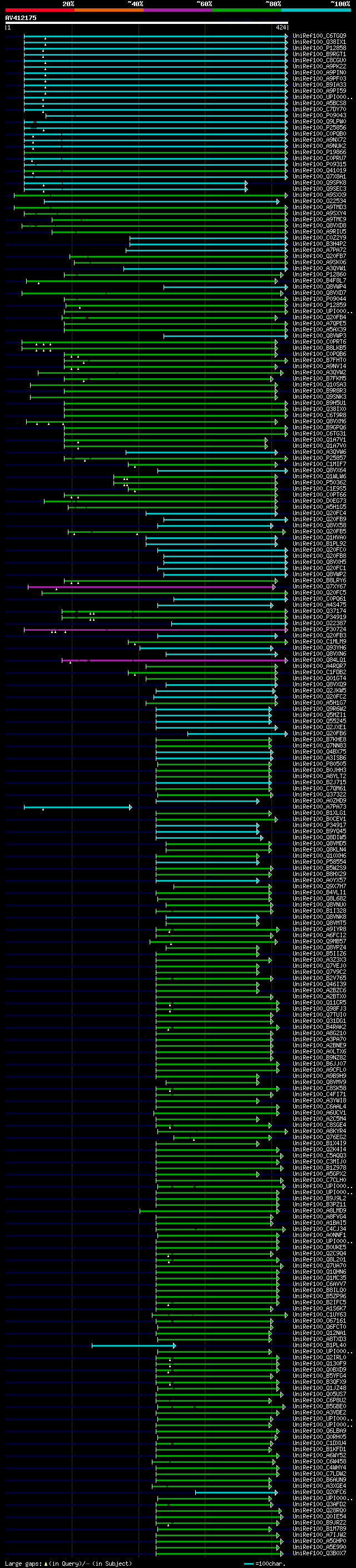Select hit label UniRef100_A5BCS8
Viewport: 356px width, 1568px height.
pyautogui.click(x=319, y=103)
